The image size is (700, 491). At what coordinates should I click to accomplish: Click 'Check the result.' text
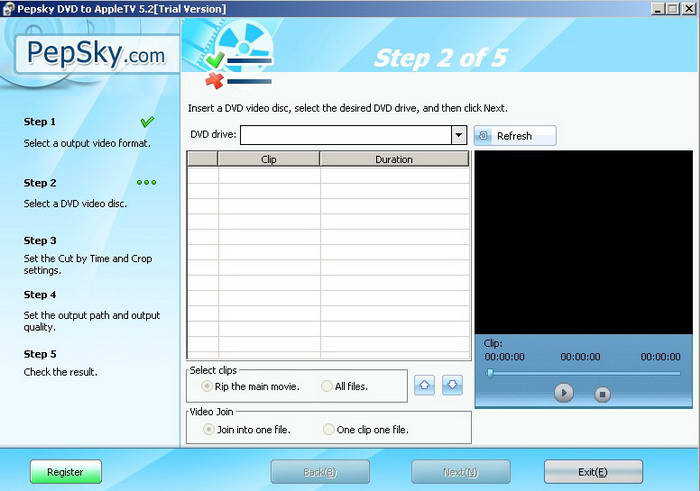61,372
